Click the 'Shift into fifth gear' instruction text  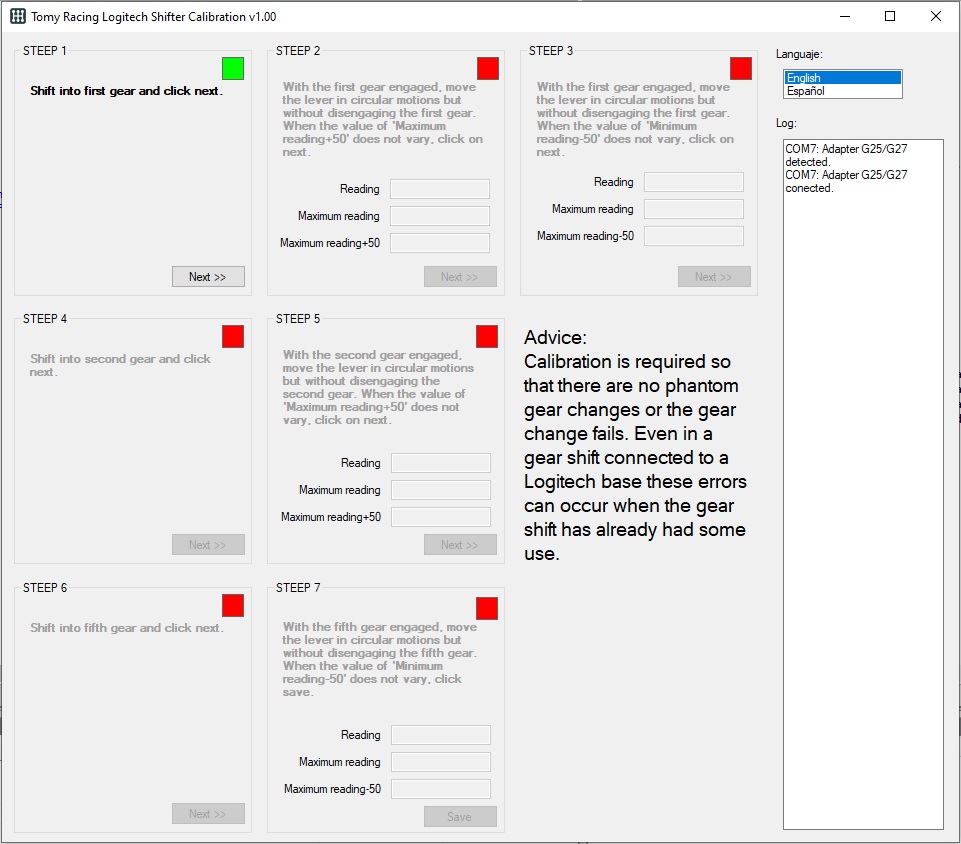[x=127, y=628]
